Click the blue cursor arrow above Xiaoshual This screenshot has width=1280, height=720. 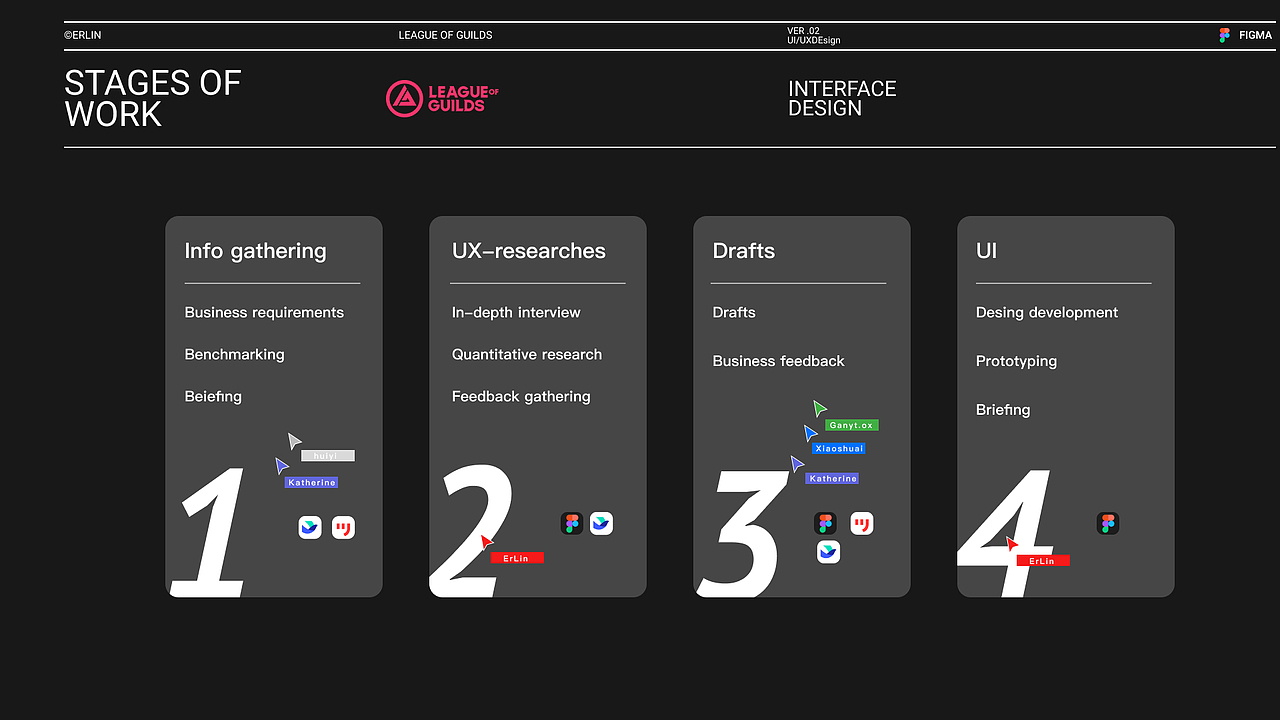810,433
